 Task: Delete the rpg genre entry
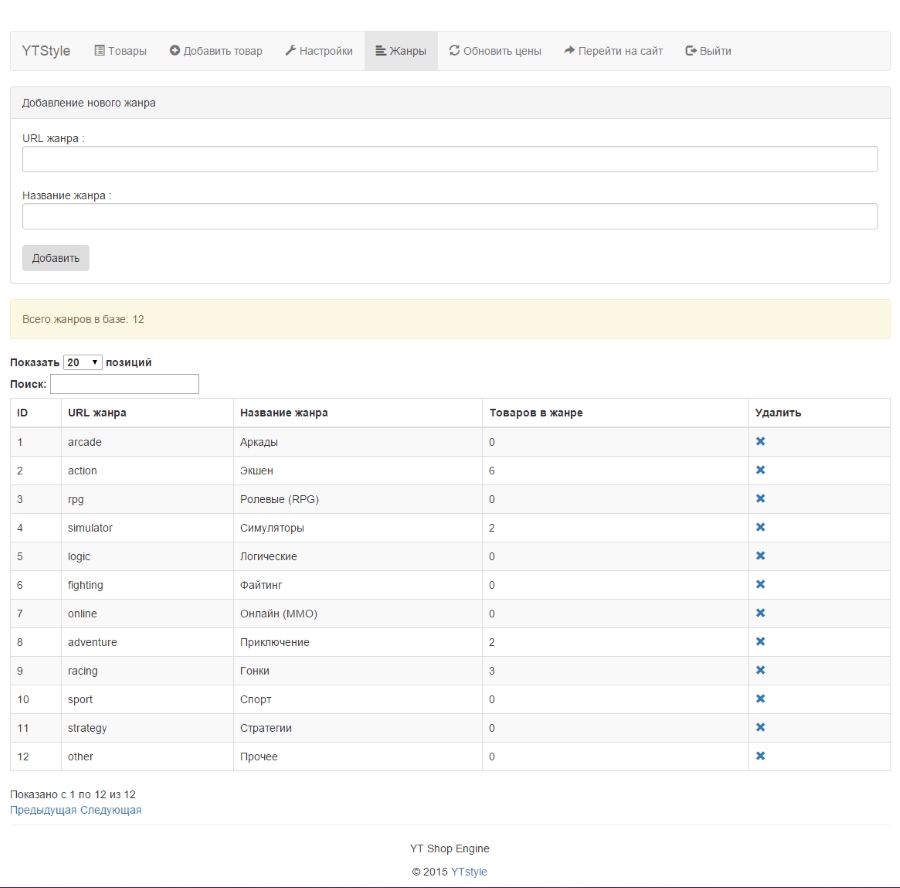click(760, 498)
